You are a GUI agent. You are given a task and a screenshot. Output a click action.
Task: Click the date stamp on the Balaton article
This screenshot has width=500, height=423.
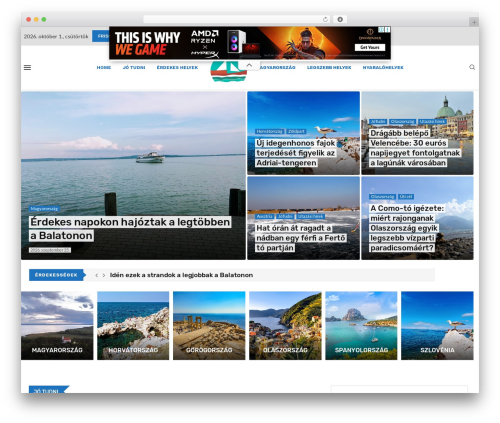(50, 250)
